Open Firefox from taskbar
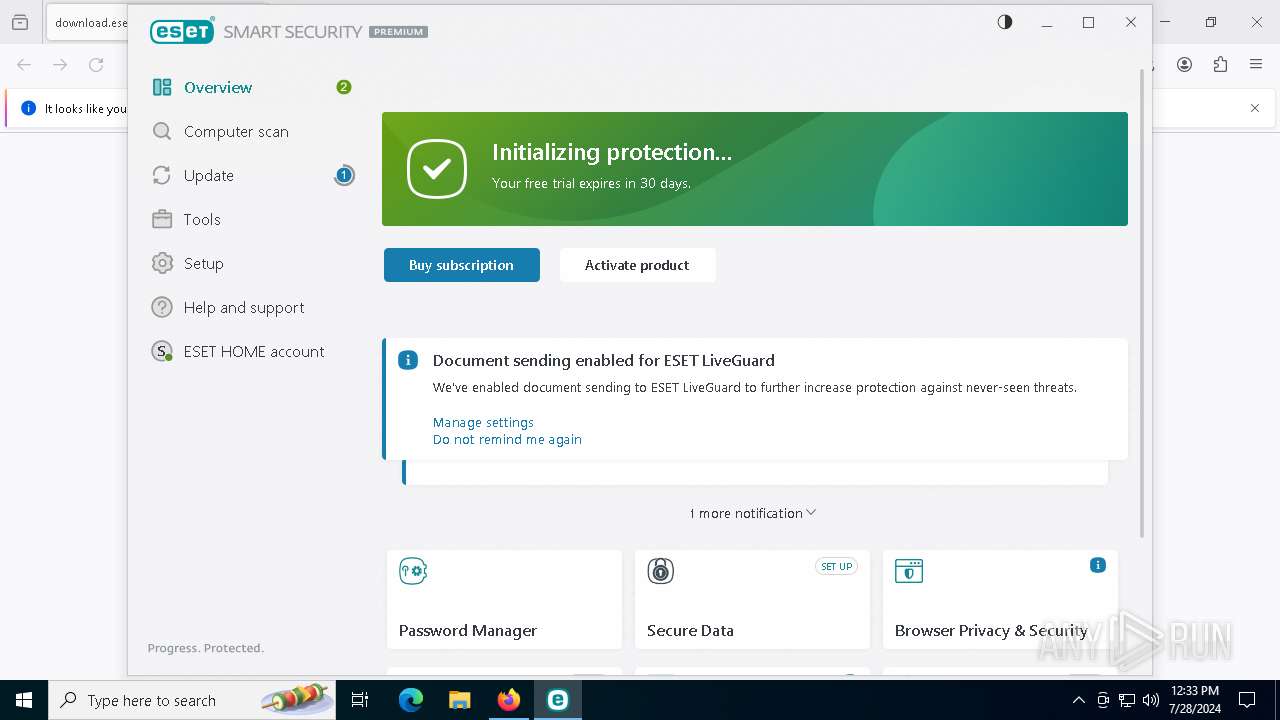 click(508, 700)
